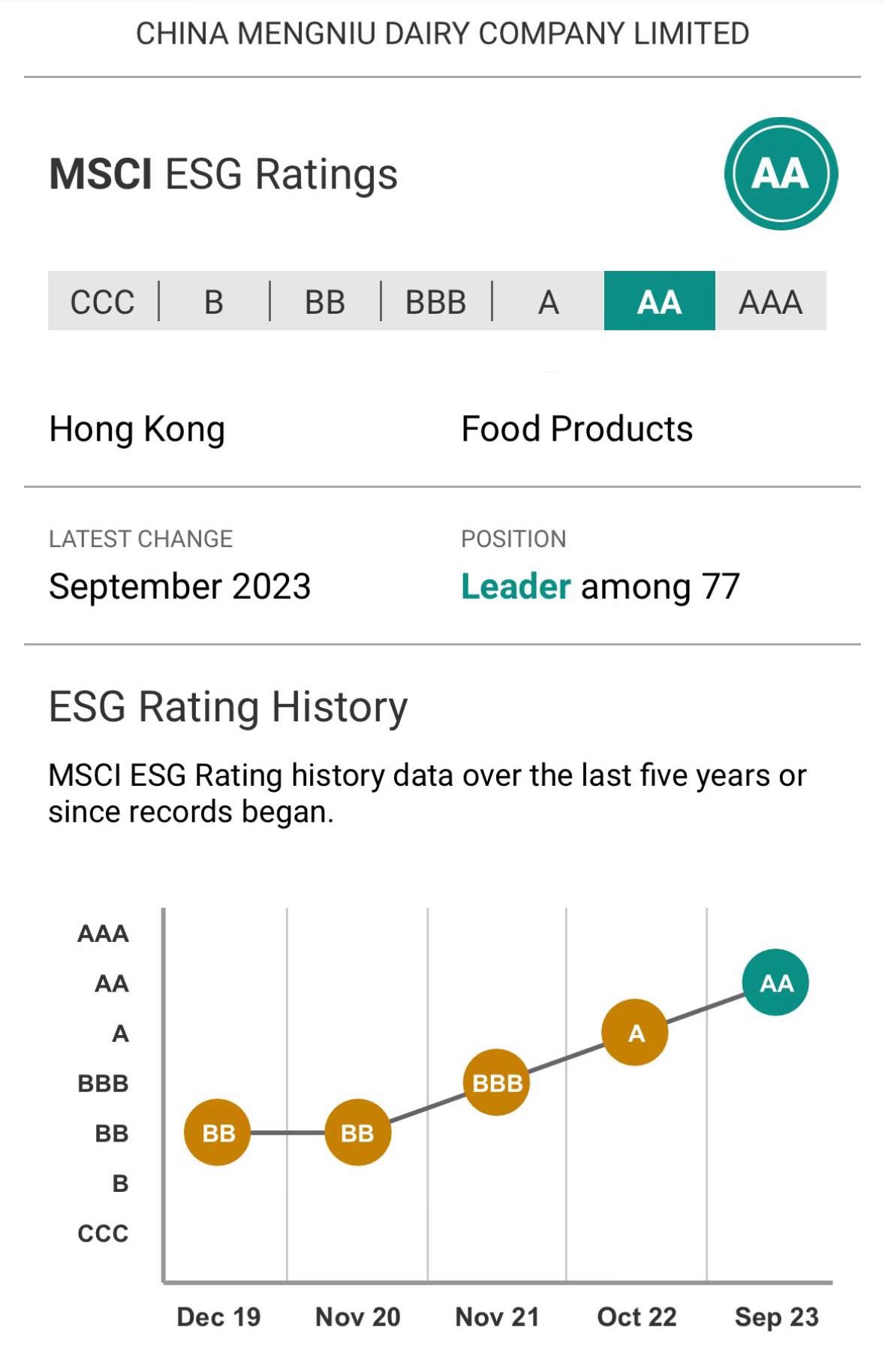
Task: Click the Dec 19 BB rating marker
Action: click(x=218, y=1133)
